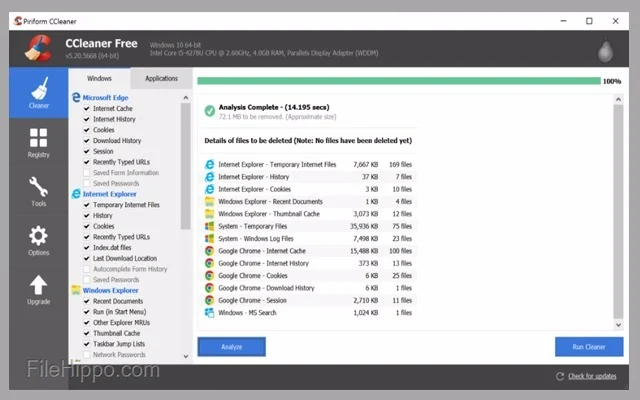Click the Windows Explorer group folder icon
Viewport: 640px width, 400px height.
[76, 290]
